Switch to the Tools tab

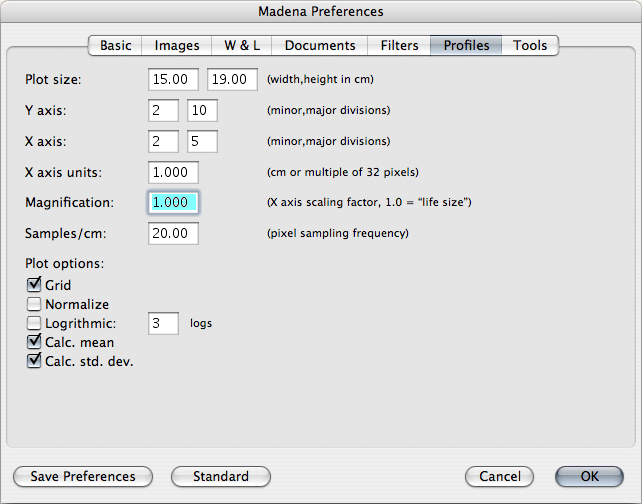(530, 45)
